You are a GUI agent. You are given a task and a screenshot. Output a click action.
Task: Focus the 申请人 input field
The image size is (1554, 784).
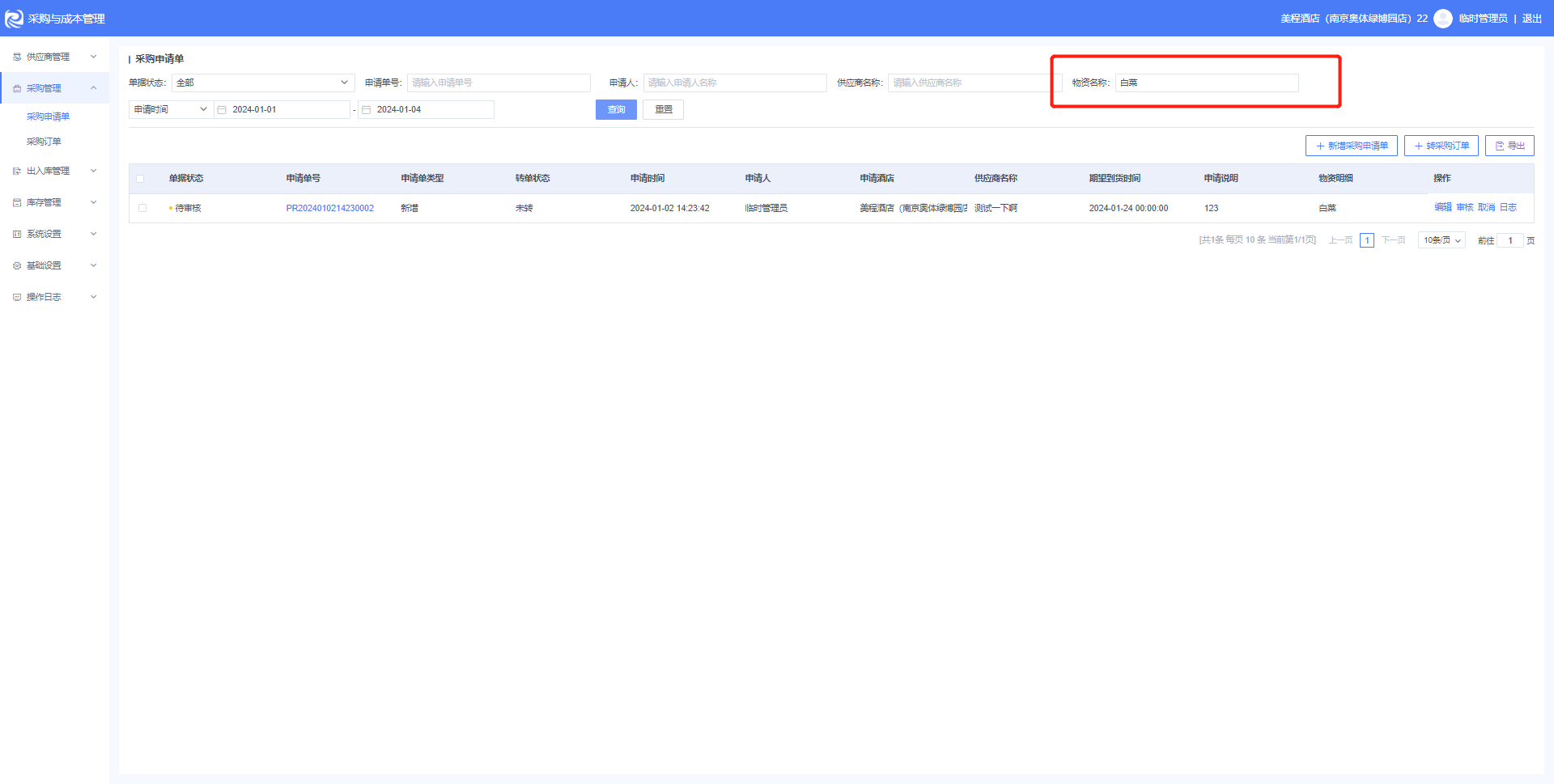click(735, 83)
